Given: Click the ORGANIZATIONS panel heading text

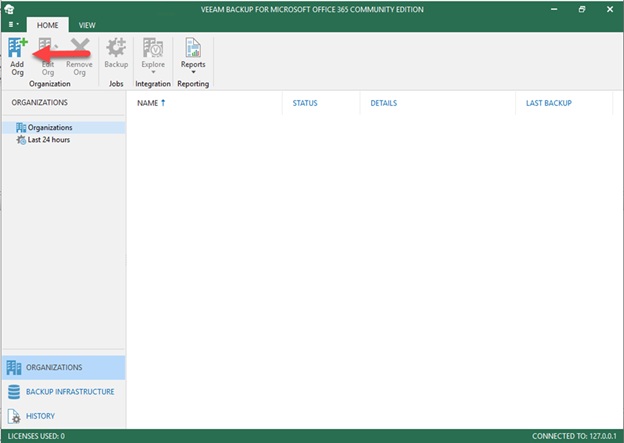Looking at the screenshot, I should [x=39, y=103].
